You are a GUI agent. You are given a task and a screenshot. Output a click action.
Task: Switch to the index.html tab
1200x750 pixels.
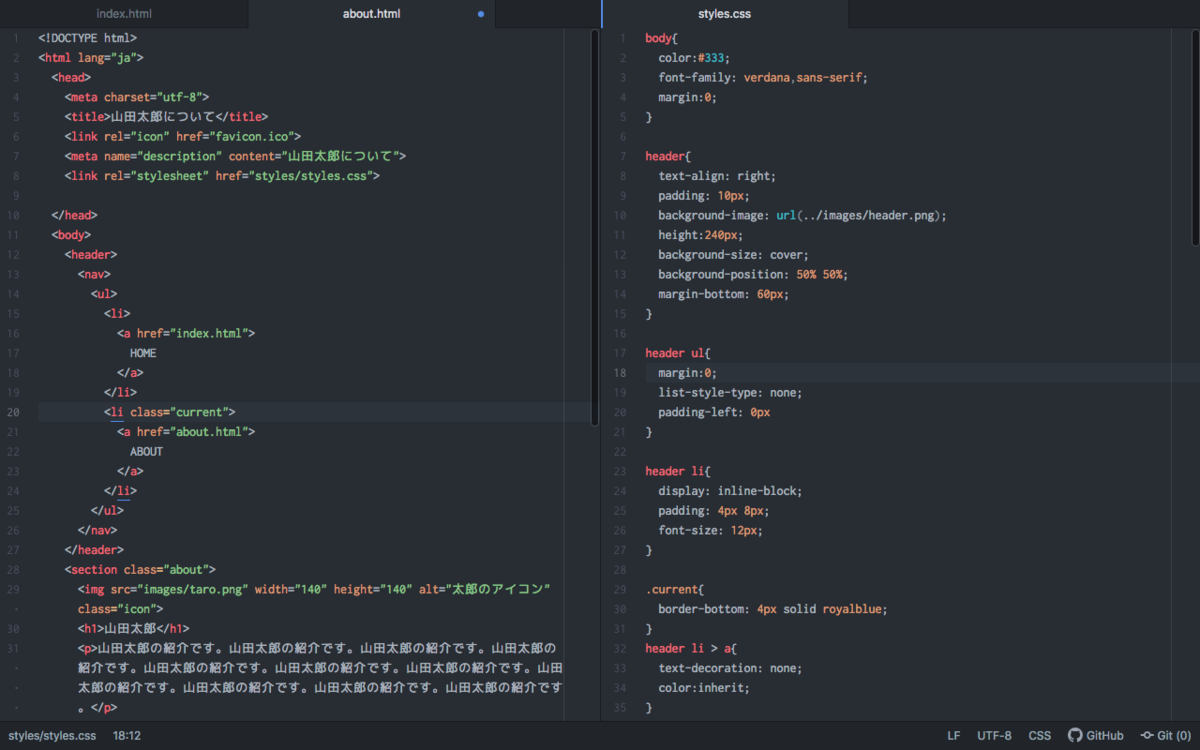pyautogui.click(x=124, y=14)
